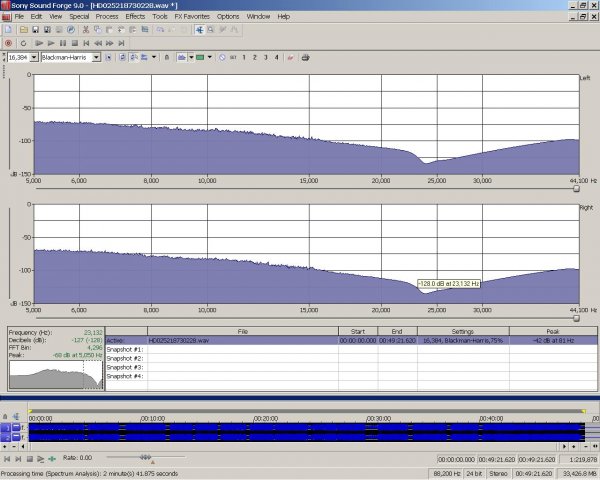Image resolution: width=600 pixels, height=480 pixels.
Task: Click the Peak column header
Action: (553, 331)
